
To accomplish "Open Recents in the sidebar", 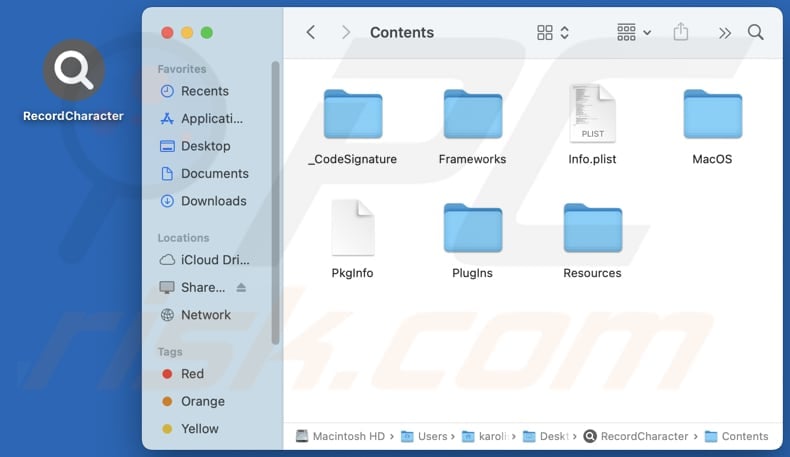I will (194, 91).
